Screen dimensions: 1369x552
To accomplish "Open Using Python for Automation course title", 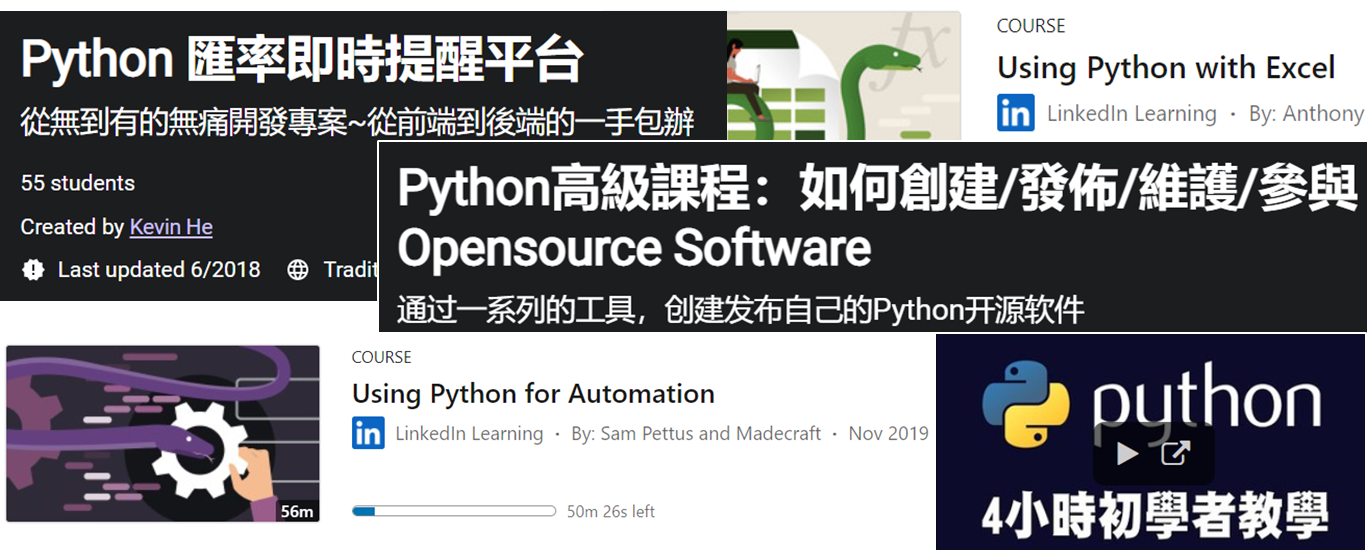I will pyautogui.click(x=533, y=394).
